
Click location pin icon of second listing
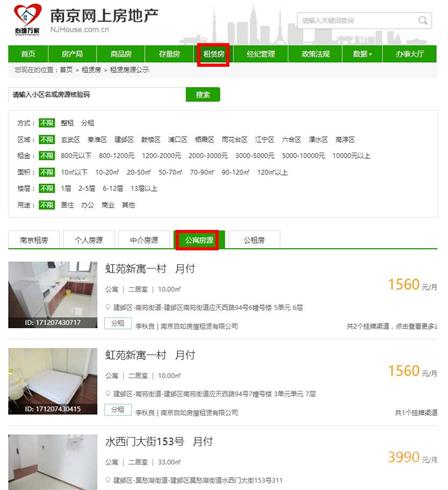click(108, 394)
